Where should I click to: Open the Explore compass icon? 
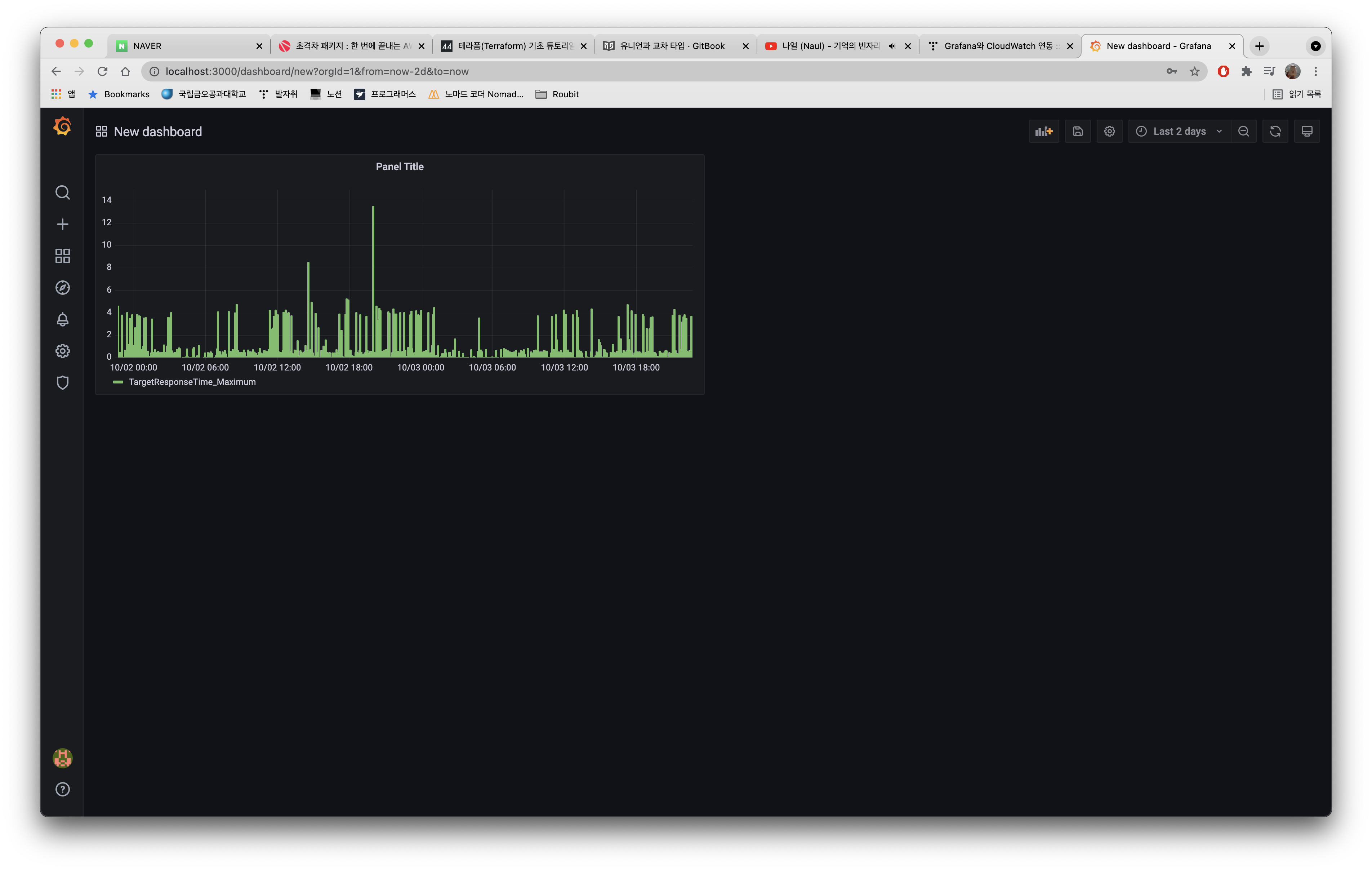coord(63,288)
